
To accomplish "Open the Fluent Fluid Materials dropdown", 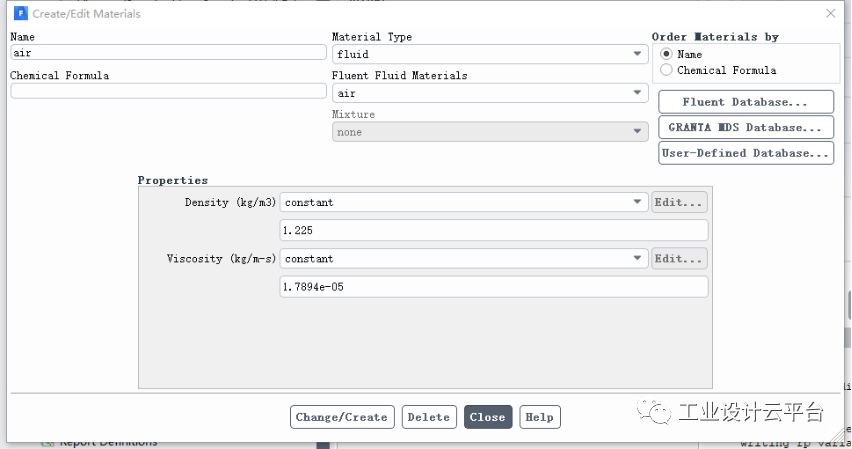I will 490,93.
